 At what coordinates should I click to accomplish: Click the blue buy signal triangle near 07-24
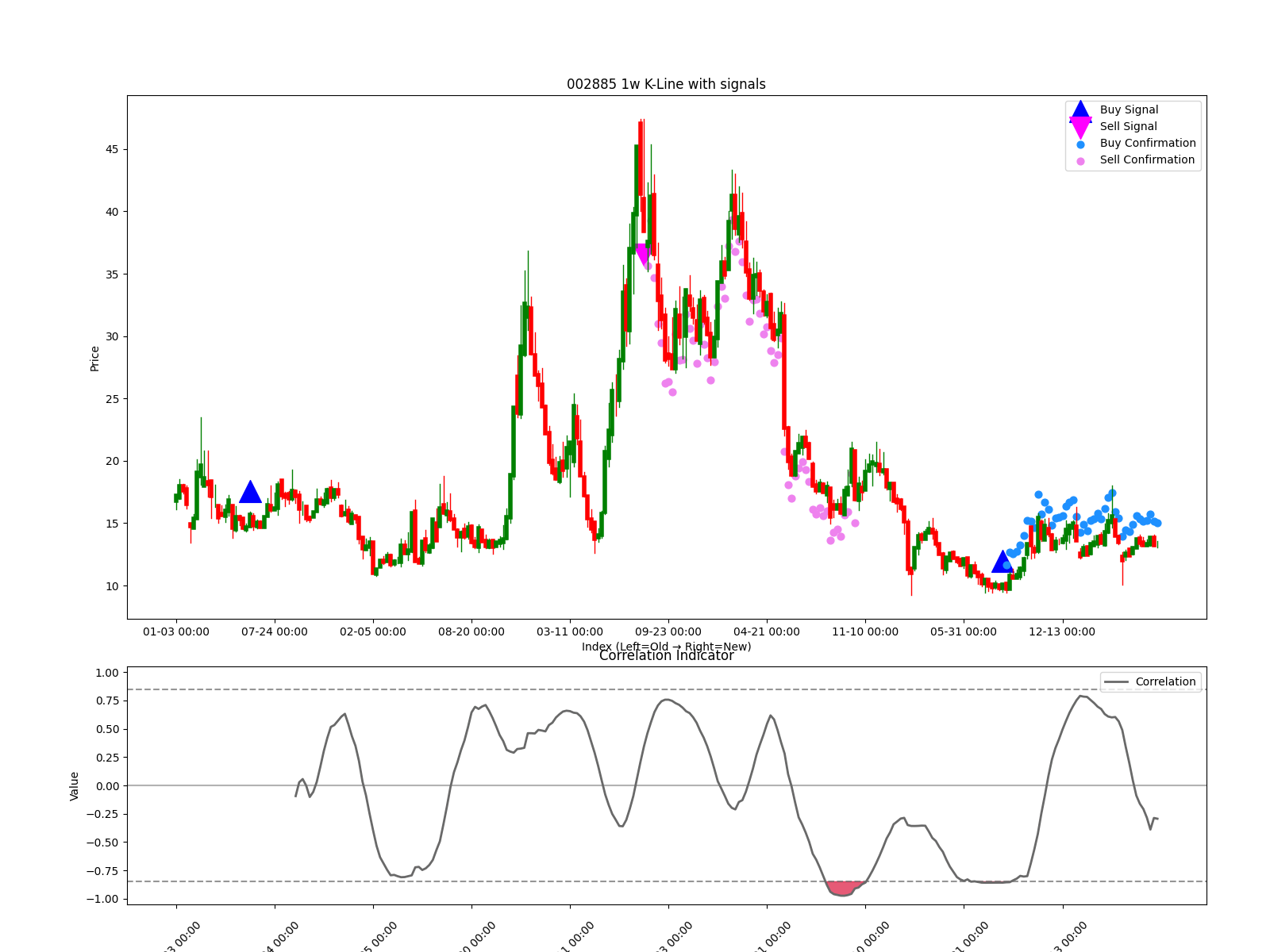coord(250,492)
